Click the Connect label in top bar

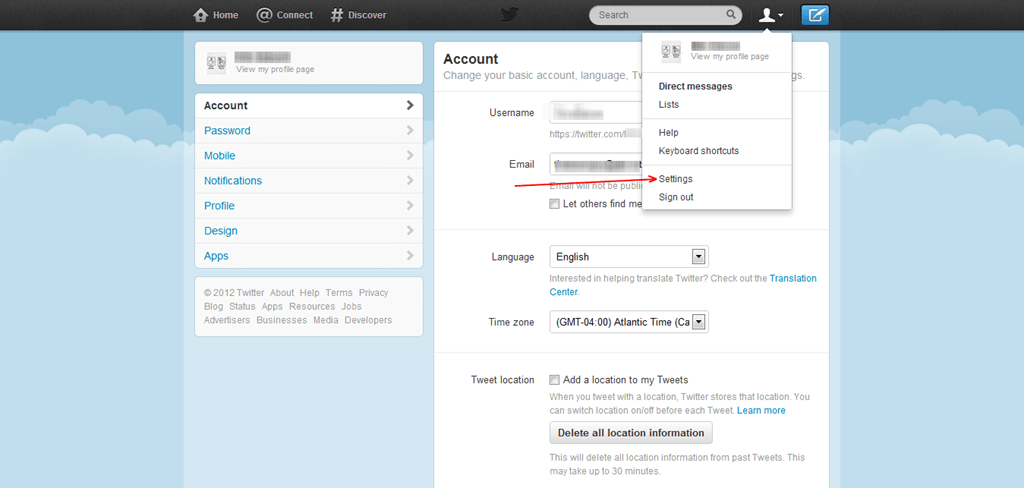295,15
